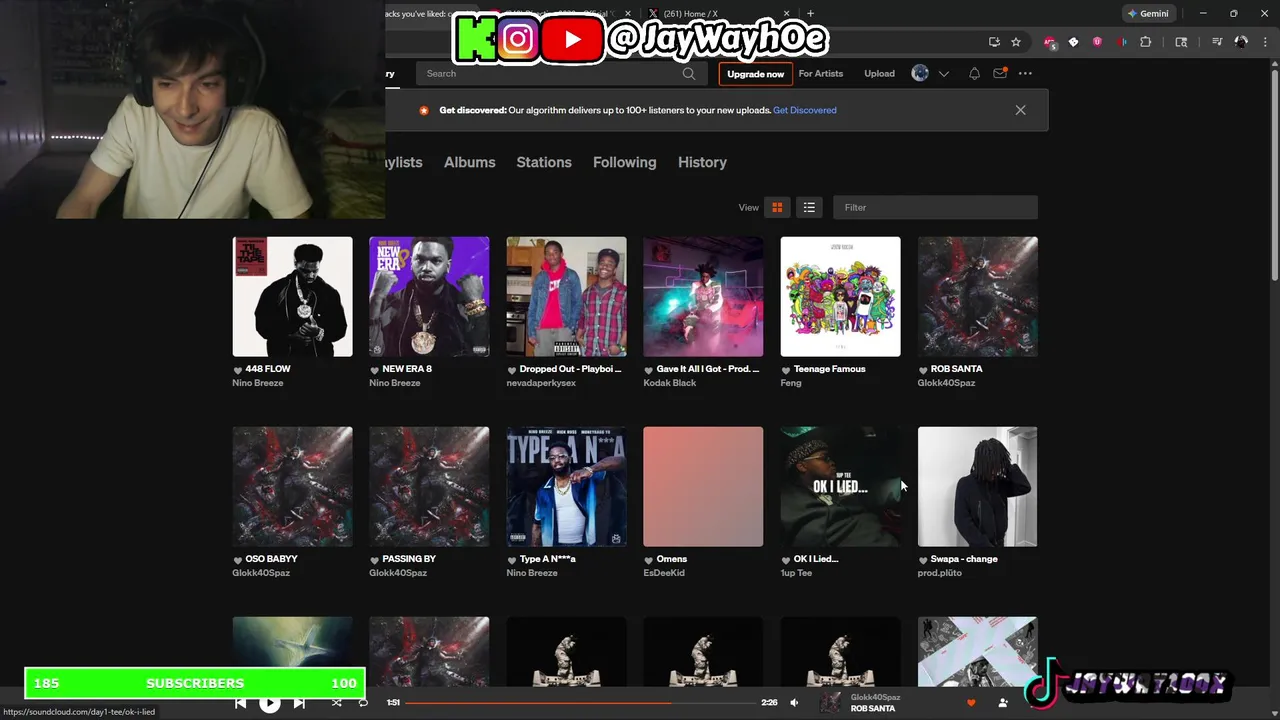Open the 1up Tee artist link
The image size is (1280, 720).
pyautogui.click(x=796, y=573)
